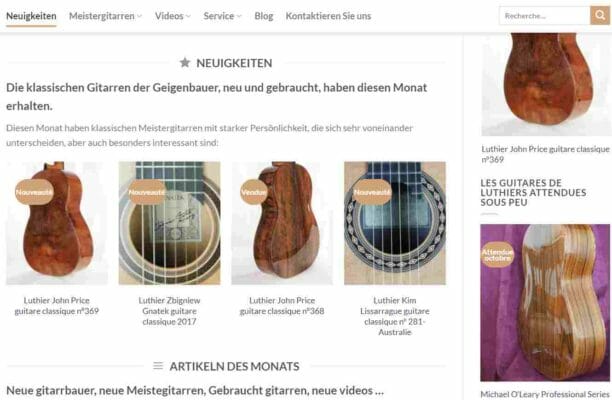This screenshot has width=612, height=400.
Task: Expand the Meistergitarren dropdown menu
Action: tap(105, 16)
